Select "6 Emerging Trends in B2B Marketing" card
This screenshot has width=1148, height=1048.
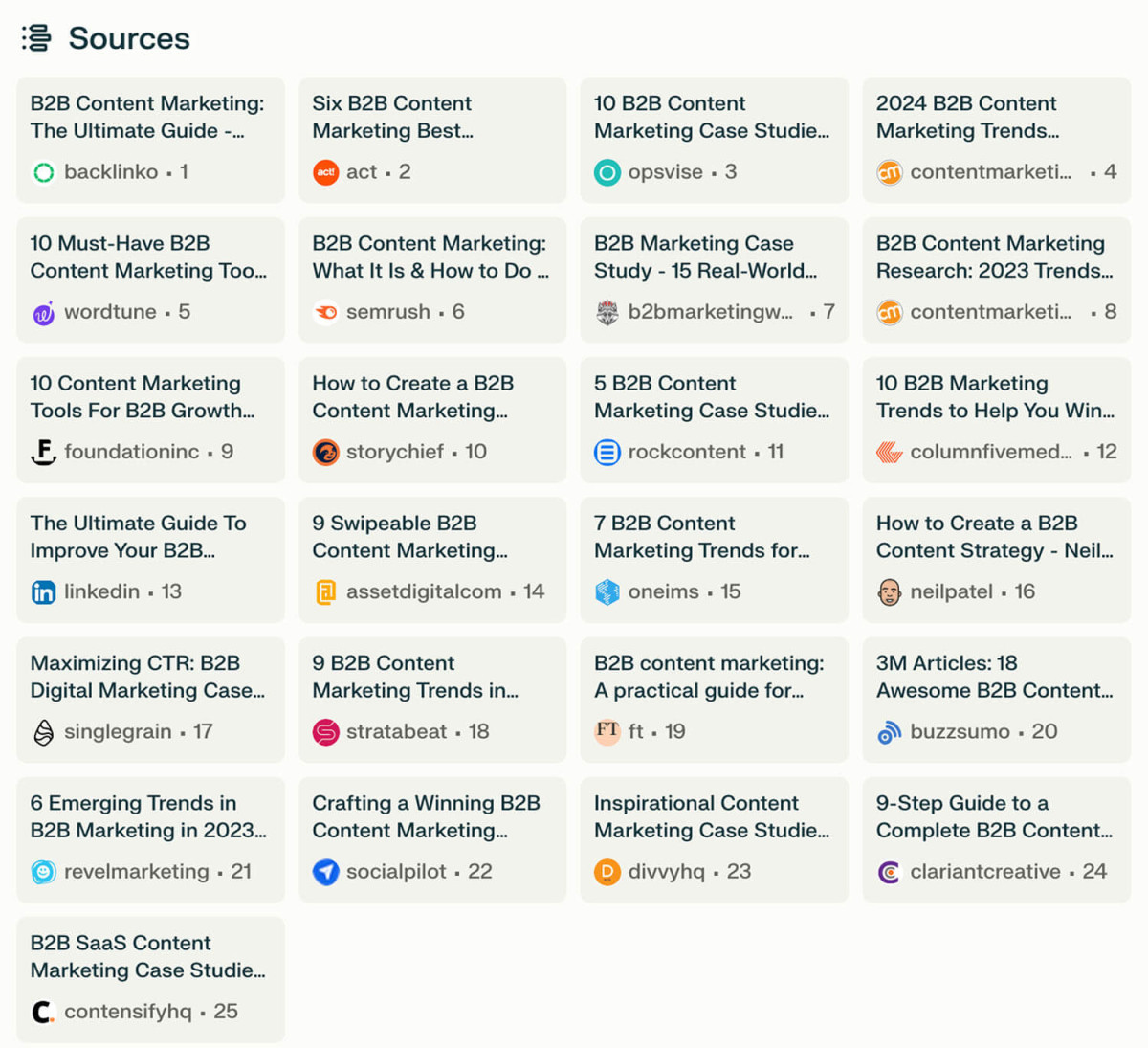pyautogui.click(x=150, y=838)
